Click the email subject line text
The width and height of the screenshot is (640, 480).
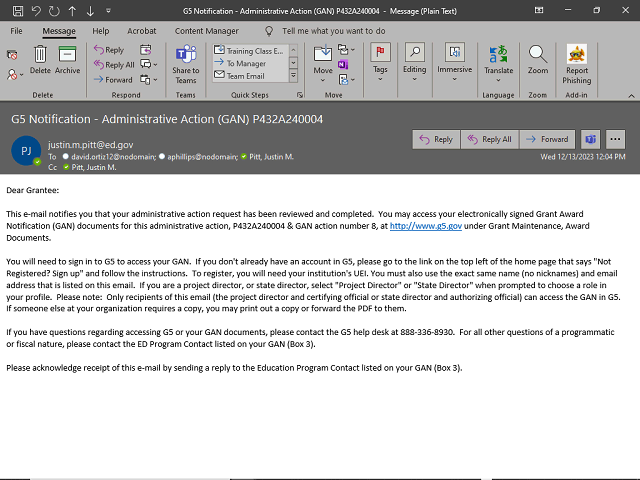tap(167, 119)
